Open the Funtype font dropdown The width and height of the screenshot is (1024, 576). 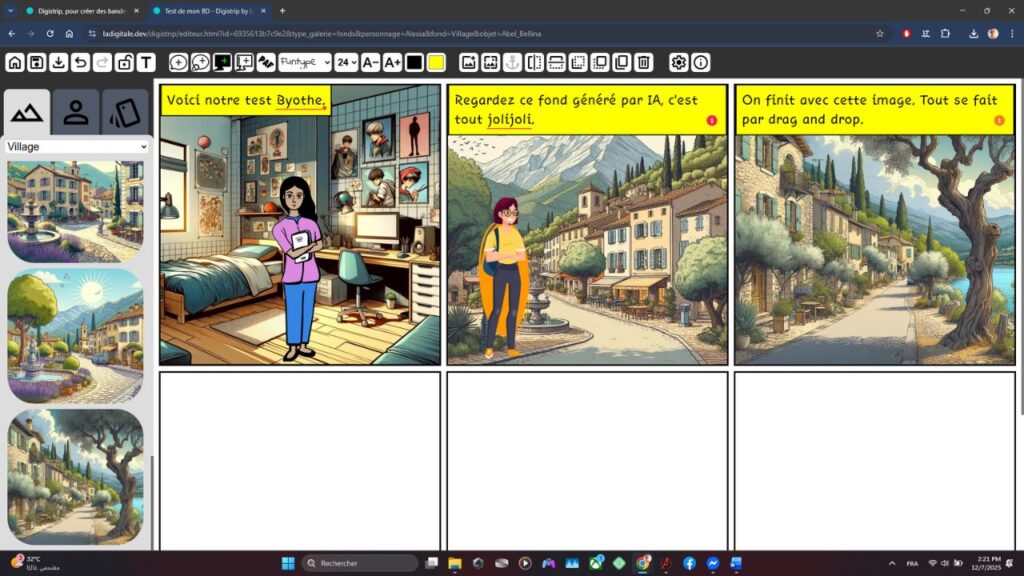tap(305, 62)
